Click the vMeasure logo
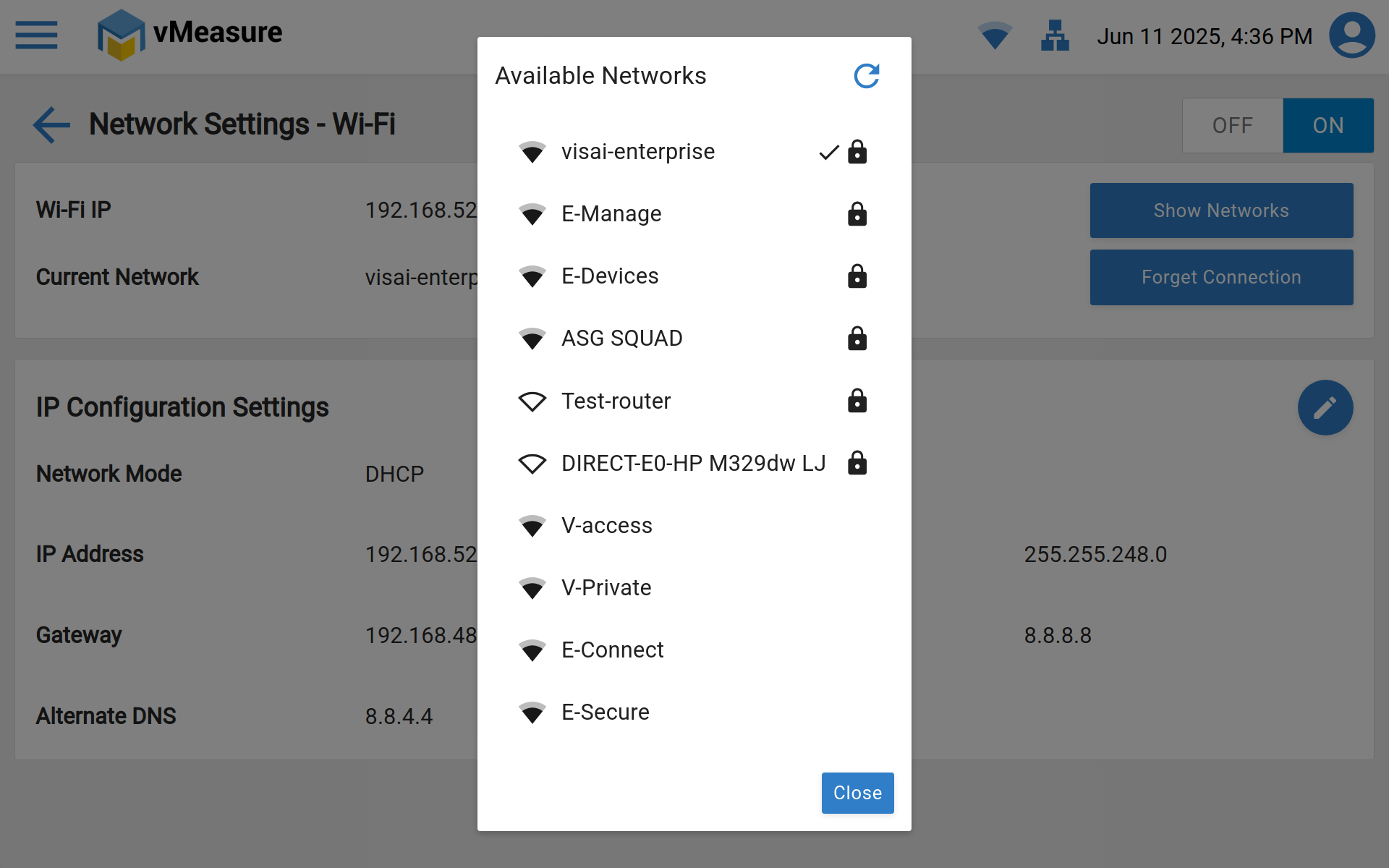 tap(190, 34)
